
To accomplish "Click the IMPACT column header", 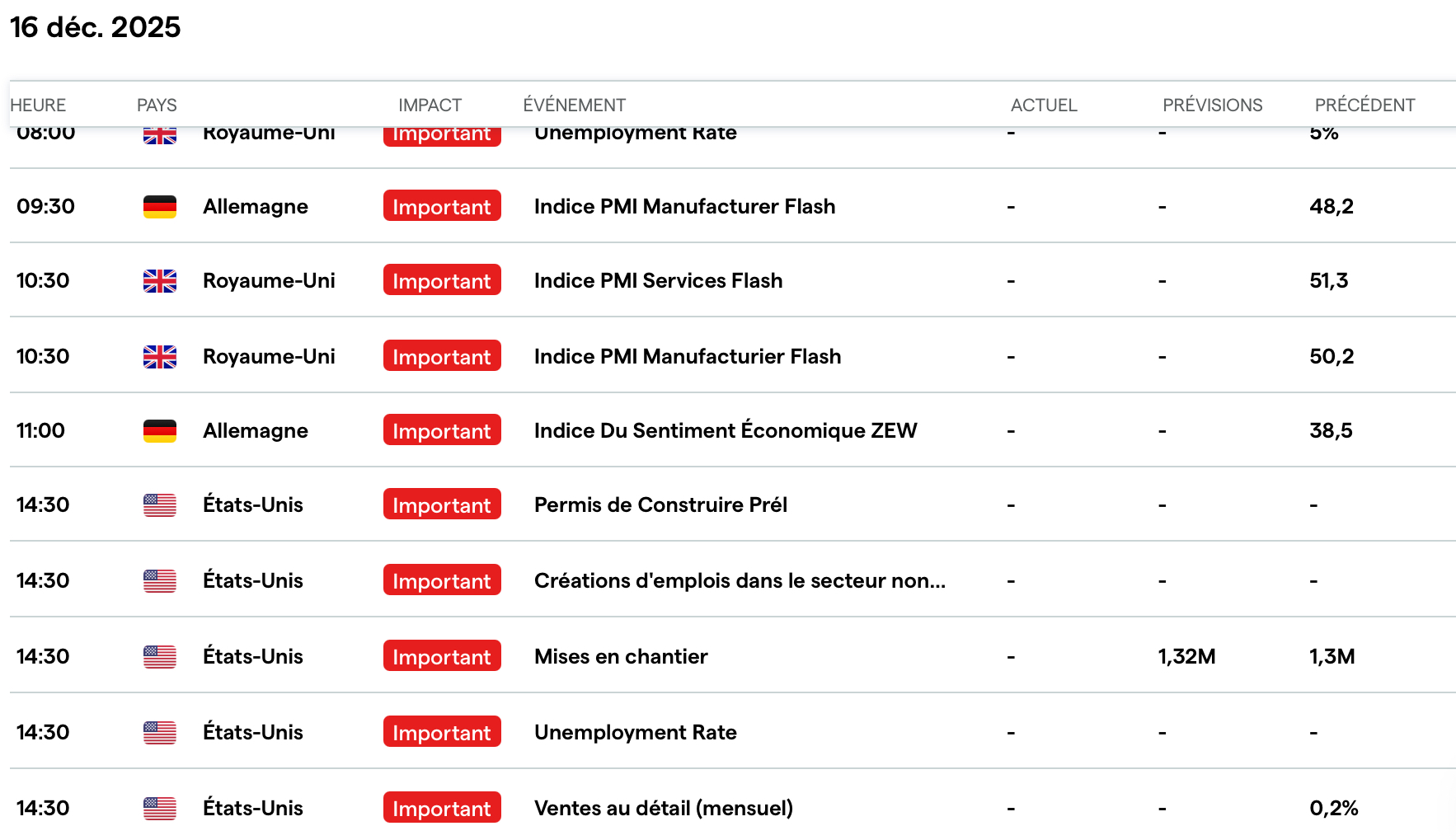I will coord(430,106).
